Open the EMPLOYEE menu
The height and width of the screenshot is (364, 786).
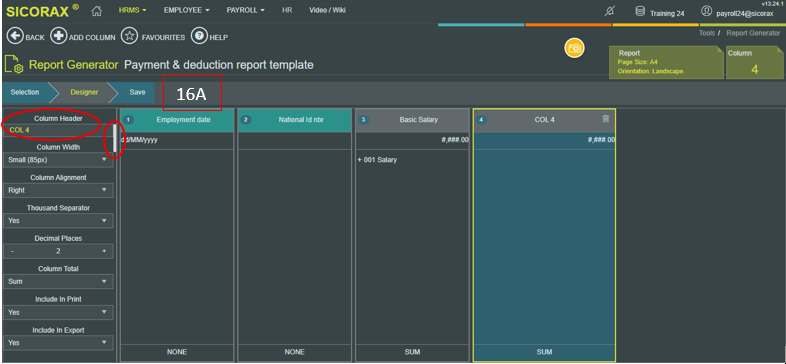click(x=186, y=11)
